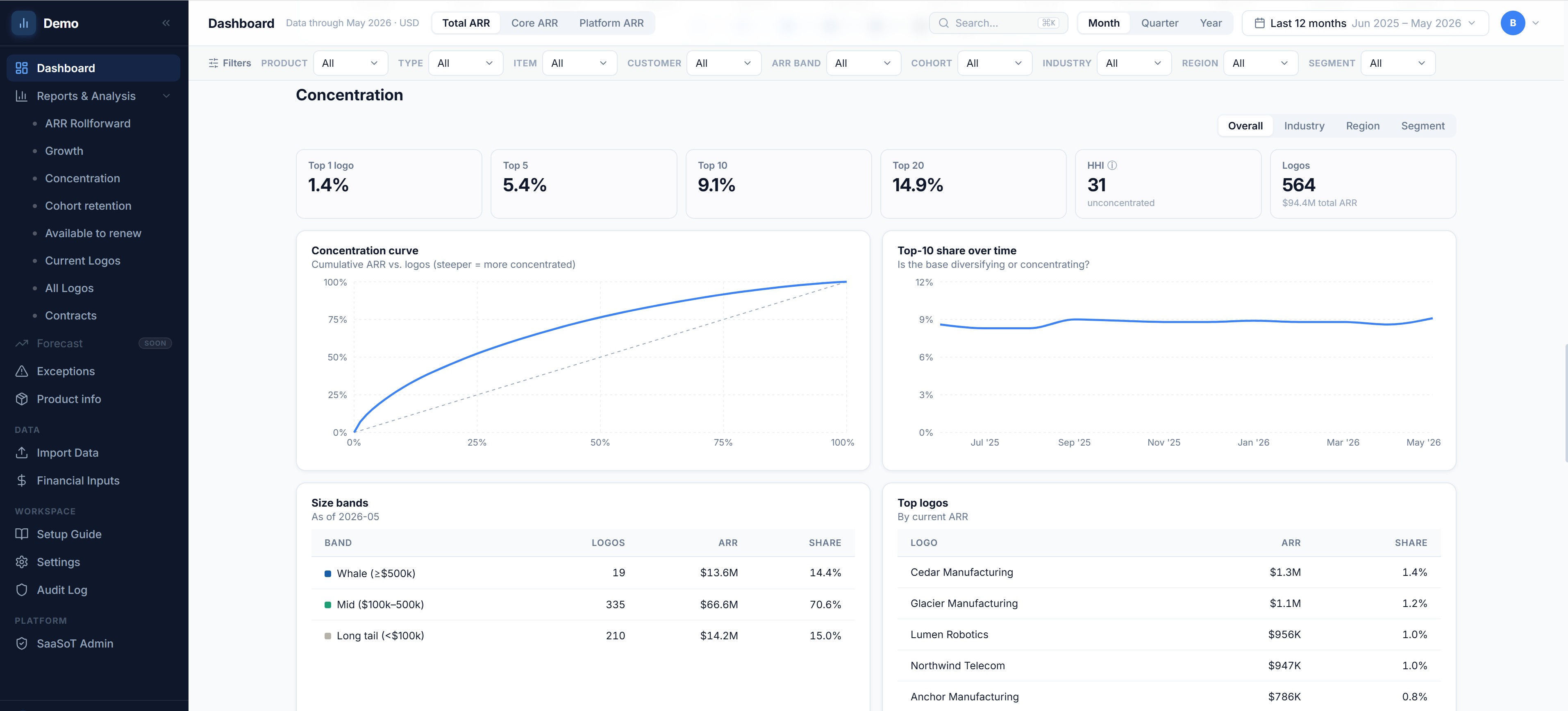Viewport: 1568px width, 711px height.
Task: Click the page vertical scrollbar
Action: click(x=1566, y=403)
